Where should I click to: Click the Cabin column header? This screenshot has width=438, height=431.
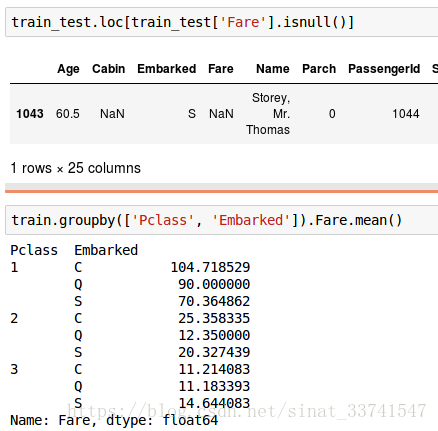[109, 69]
